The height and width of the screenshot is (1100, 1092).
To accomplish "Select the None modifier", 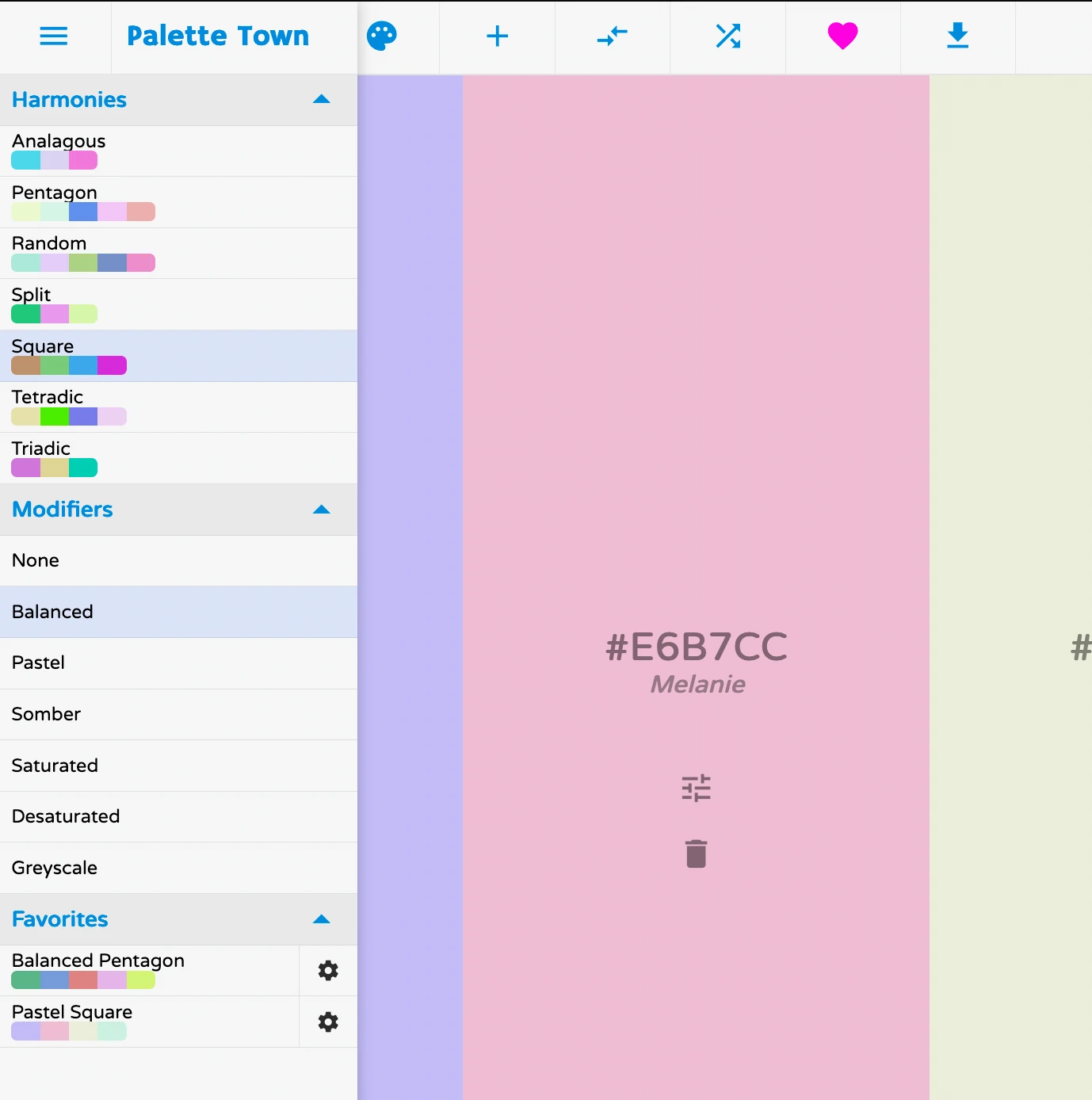I will [x=178, y=561].
